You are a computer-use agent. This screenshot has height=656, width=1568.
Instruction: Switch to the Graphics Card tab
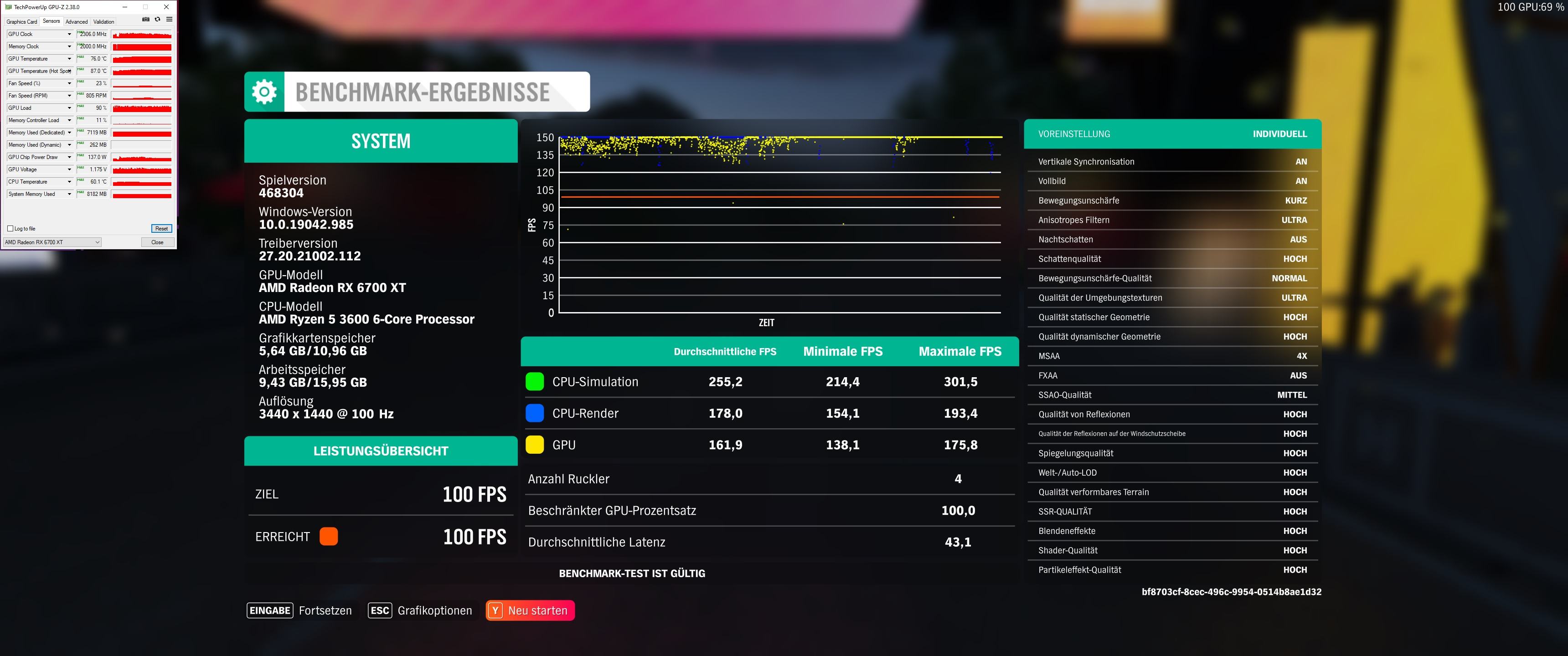pos(22,21)
